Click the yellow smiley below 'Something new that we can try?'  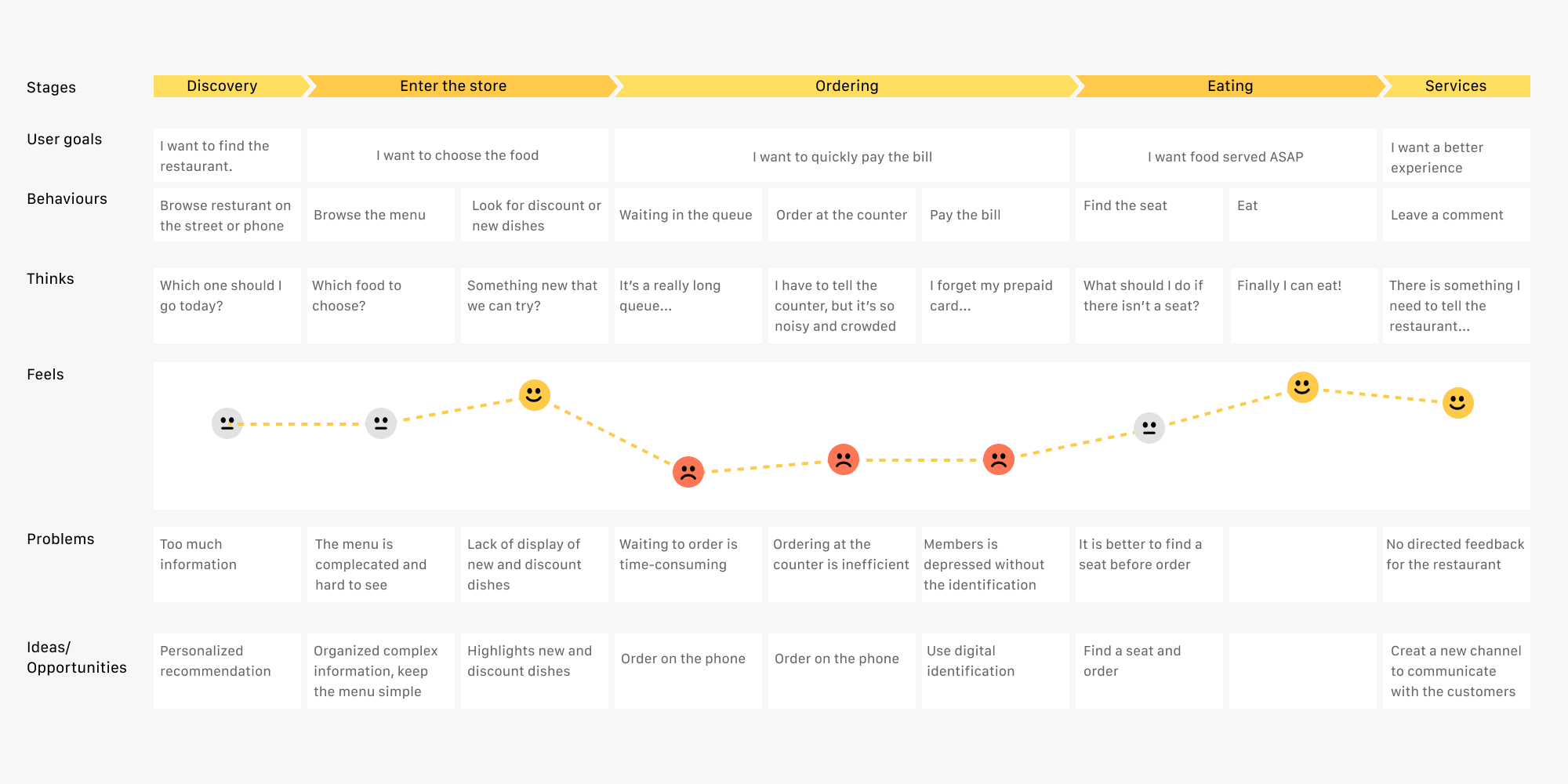[x=535, y=394]
